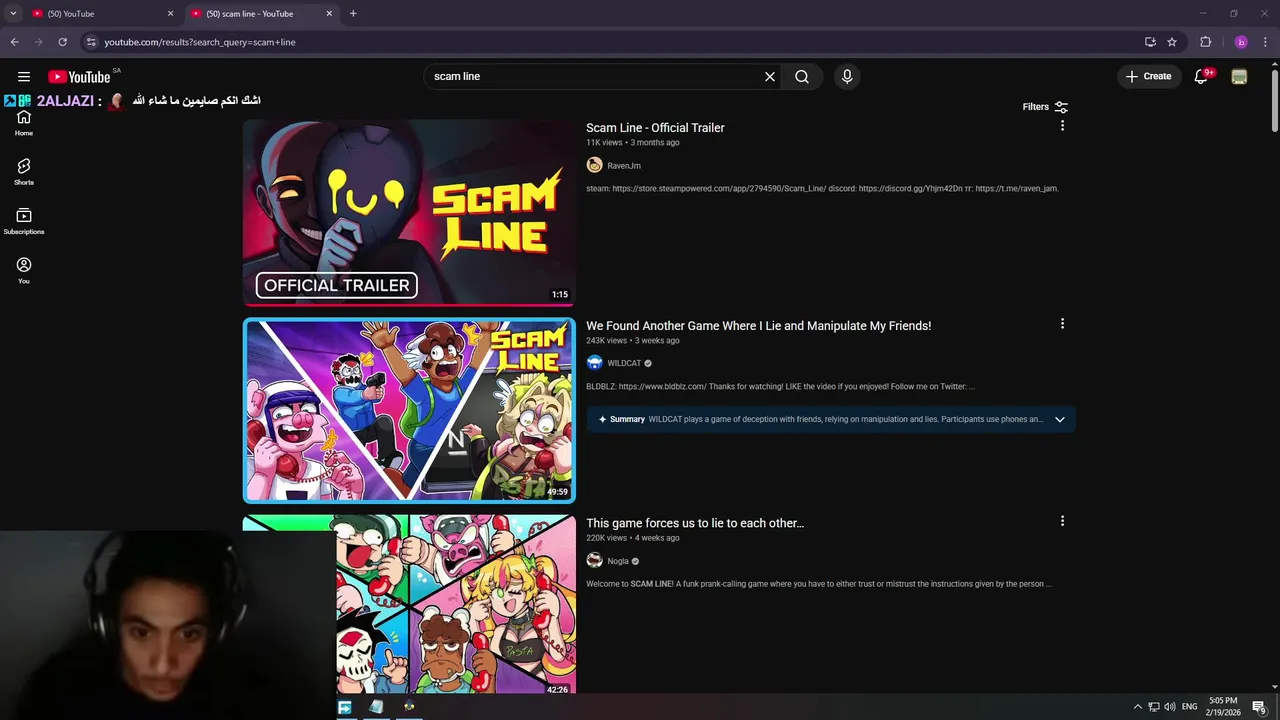Open the notifications bell
This screenshot has width=1280, height=720.
[x=1202, y=77]
